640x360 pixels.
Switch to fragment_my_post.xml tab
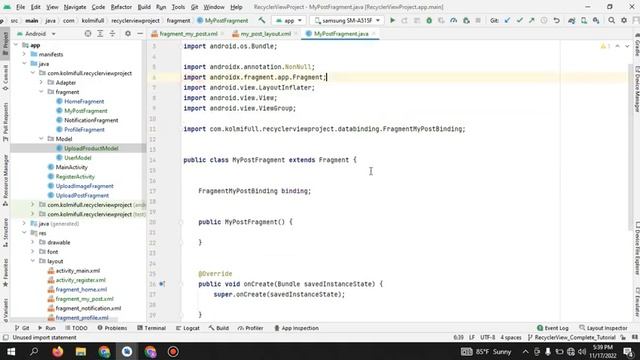pyautogui.click(x=188, y=34)
